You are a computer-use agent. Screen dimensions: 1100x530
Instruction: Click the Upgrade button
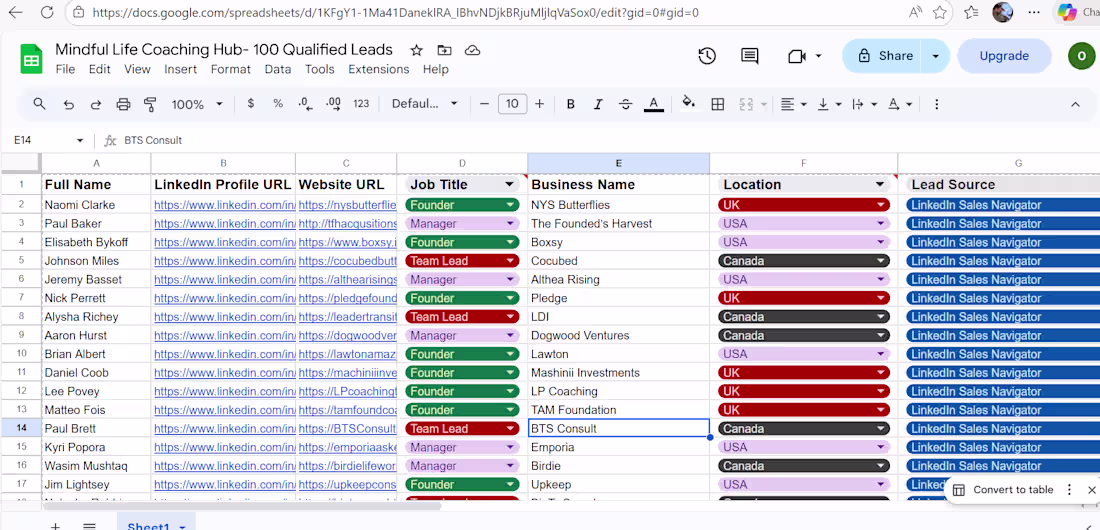point(1004,56)
